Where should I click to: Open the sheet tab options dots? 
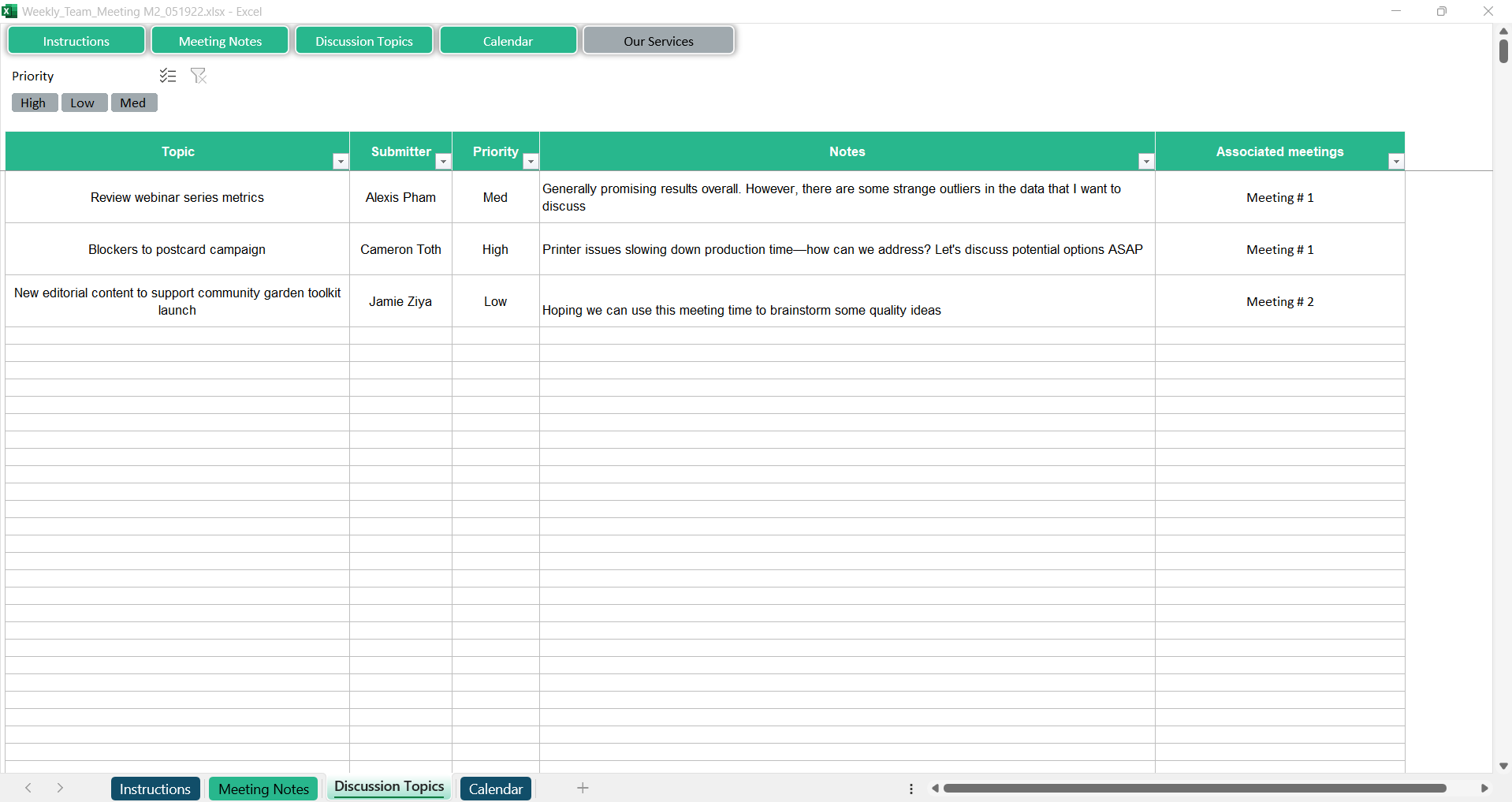click(911, 789)
